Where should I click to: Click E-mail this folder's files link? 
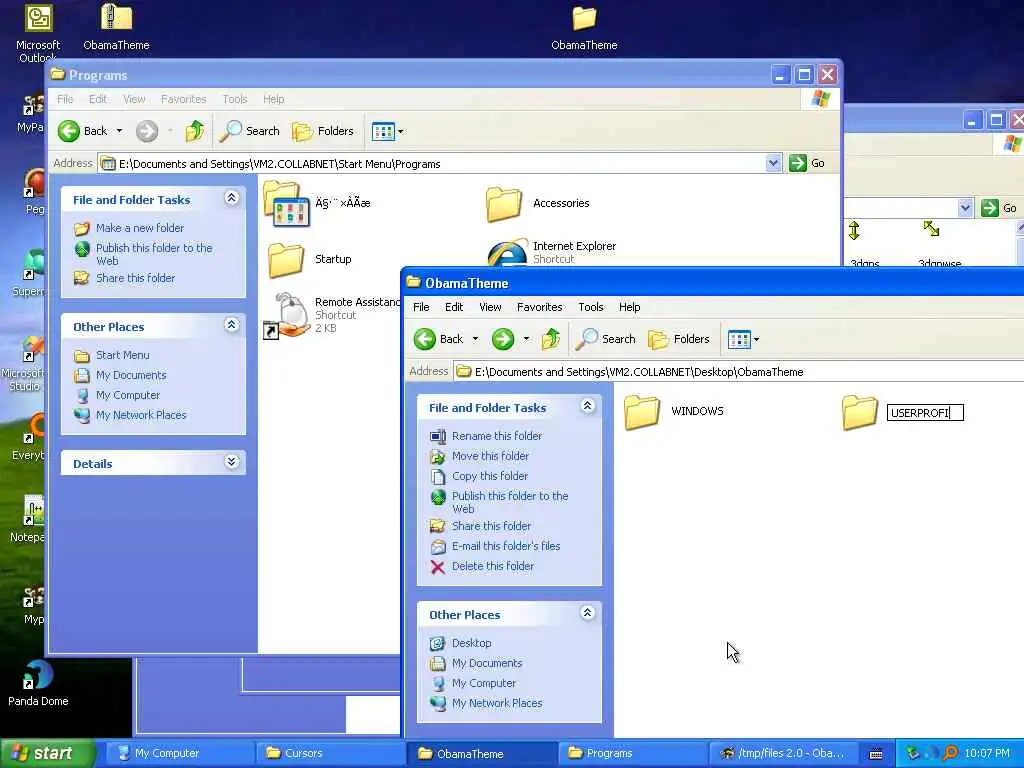506,546
